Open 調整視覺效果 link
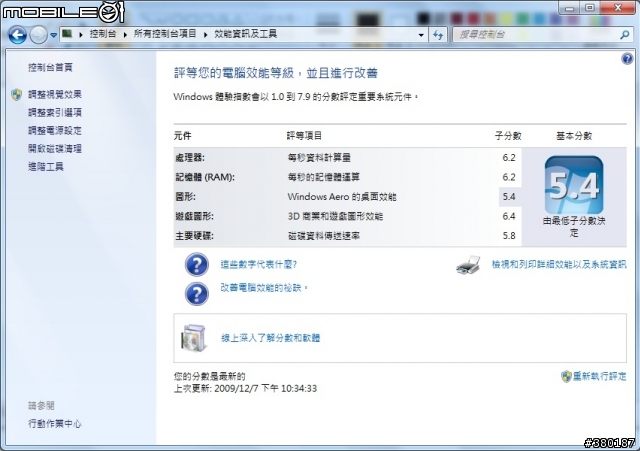The height and width of the screenshot is (451, 640). pyautogui.click(x=55, y=94)
